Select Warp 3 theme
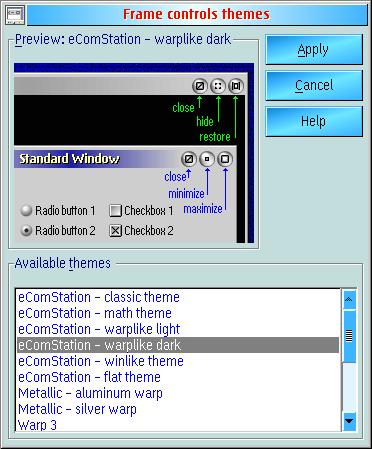 click(x=178, y=425)
